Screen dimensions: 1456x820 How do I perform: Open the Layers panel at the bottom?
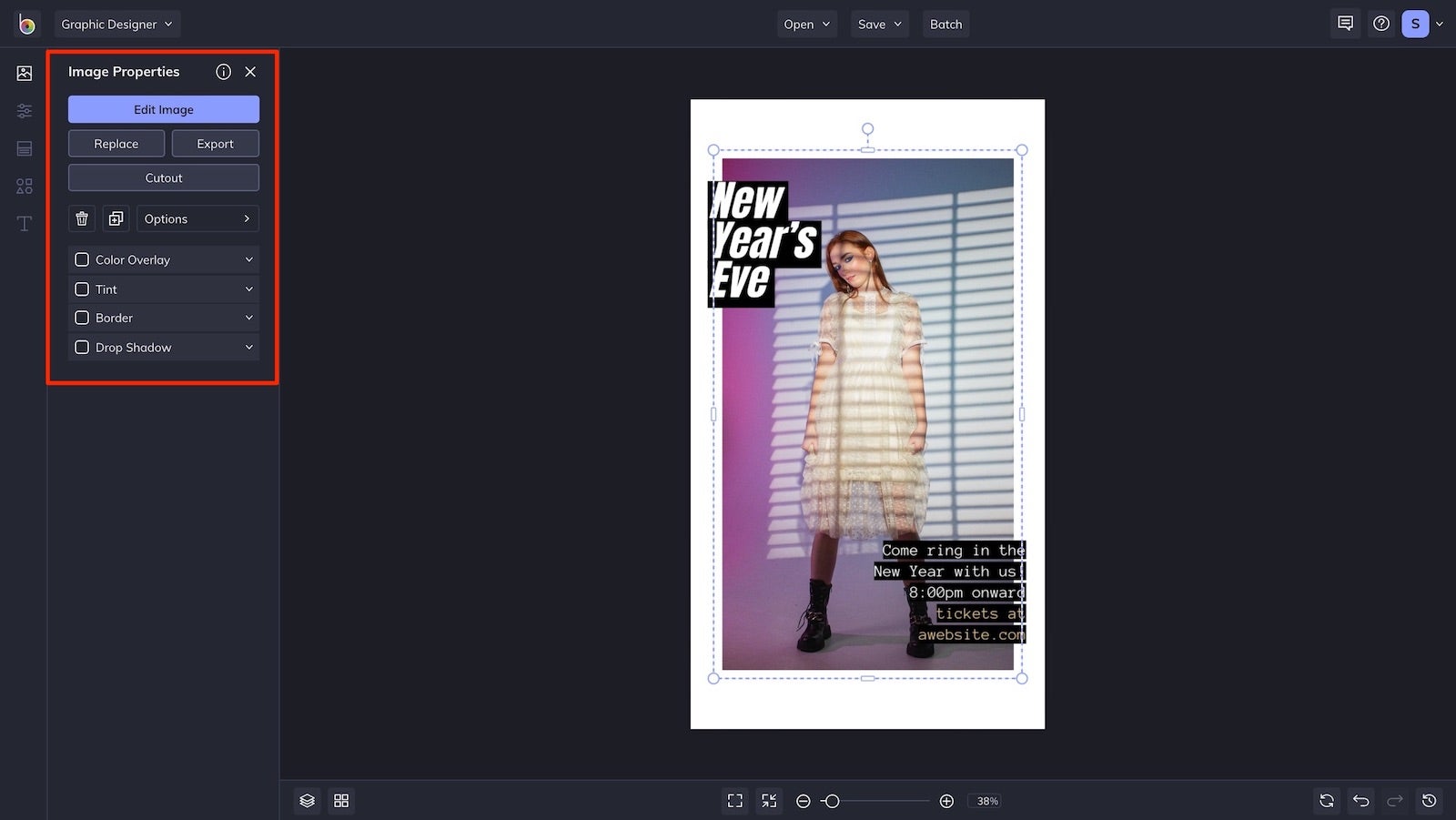pyautogui.click(x=307, y=800)
